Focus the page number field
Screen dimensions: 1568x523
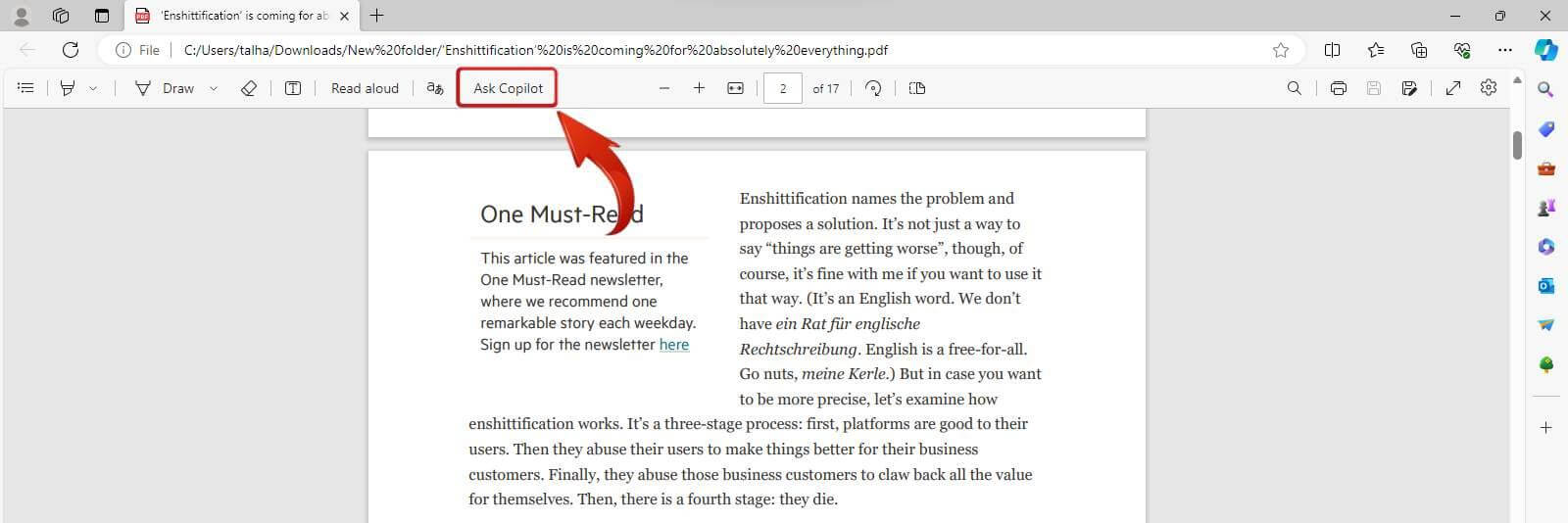pyautogui.click(x=783, y=88)
